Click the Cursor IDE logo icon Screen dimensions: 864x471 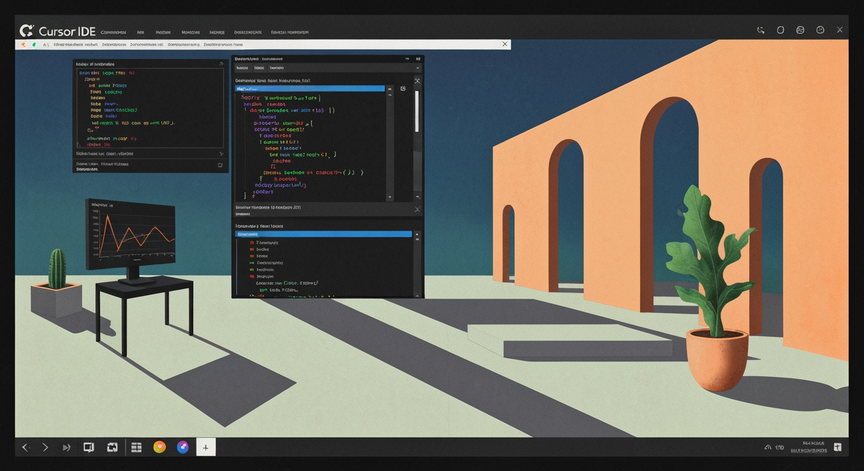pos(26,31)
